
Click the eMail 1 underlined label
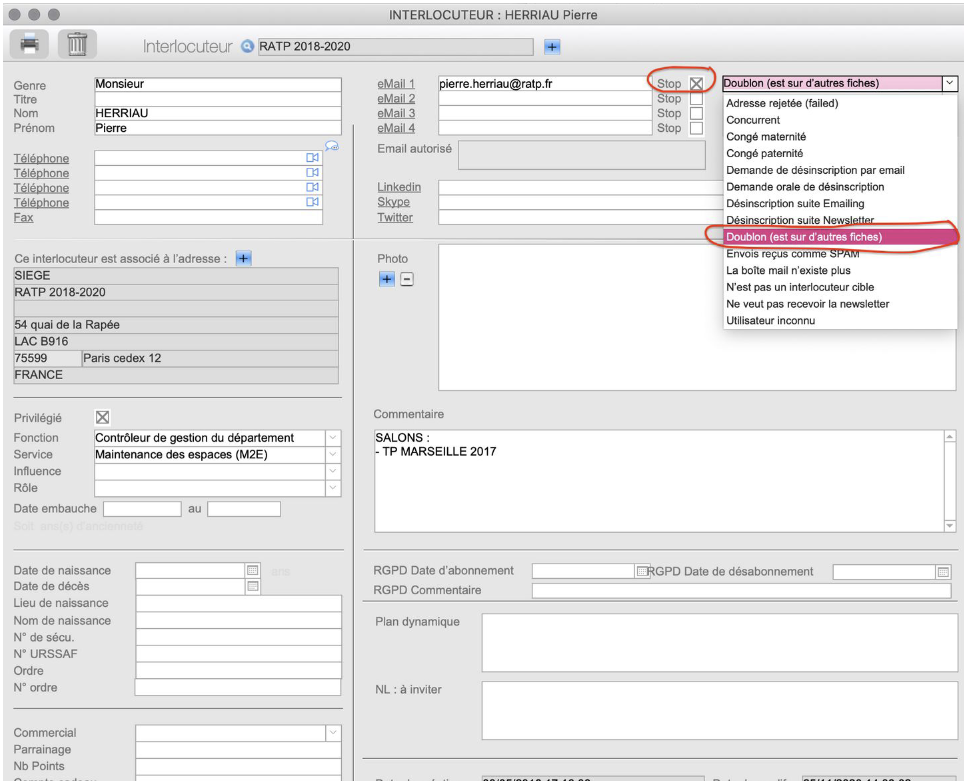(395, 84)
